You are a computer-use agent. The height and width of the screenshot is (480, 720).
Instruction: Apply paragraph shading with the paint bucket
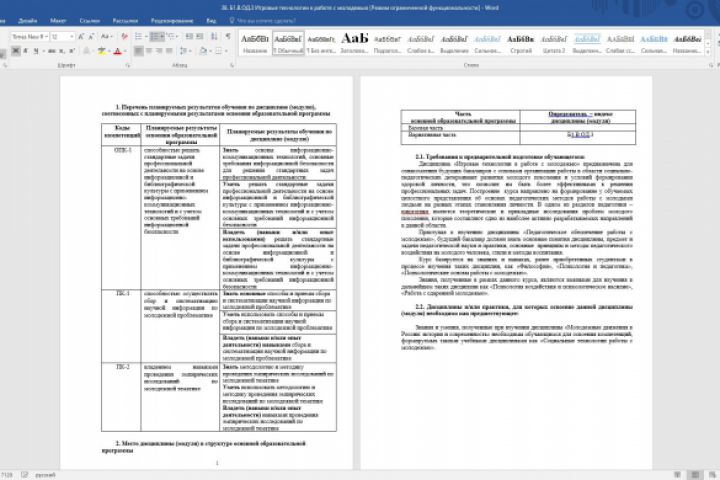pyautogui.click(x=203, y=51)
